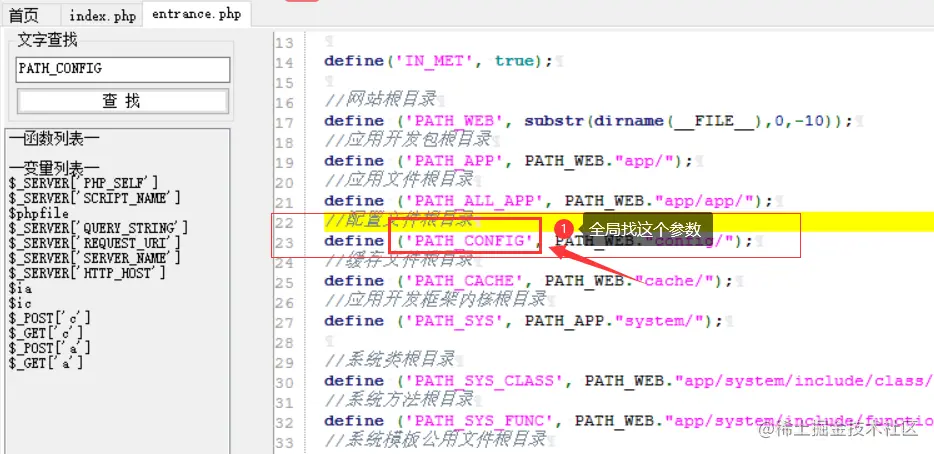Open the index.php tab
The image size is (934, 454).
[102, 16]
